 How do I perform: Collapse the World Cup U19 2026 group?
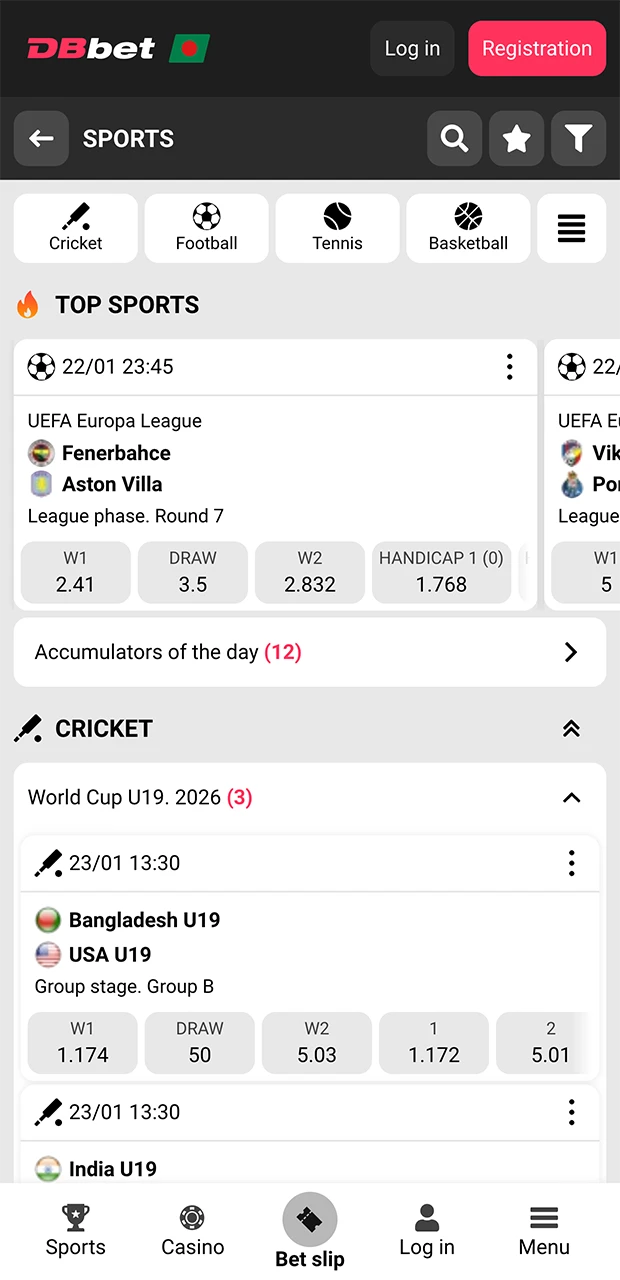point(571,798)
